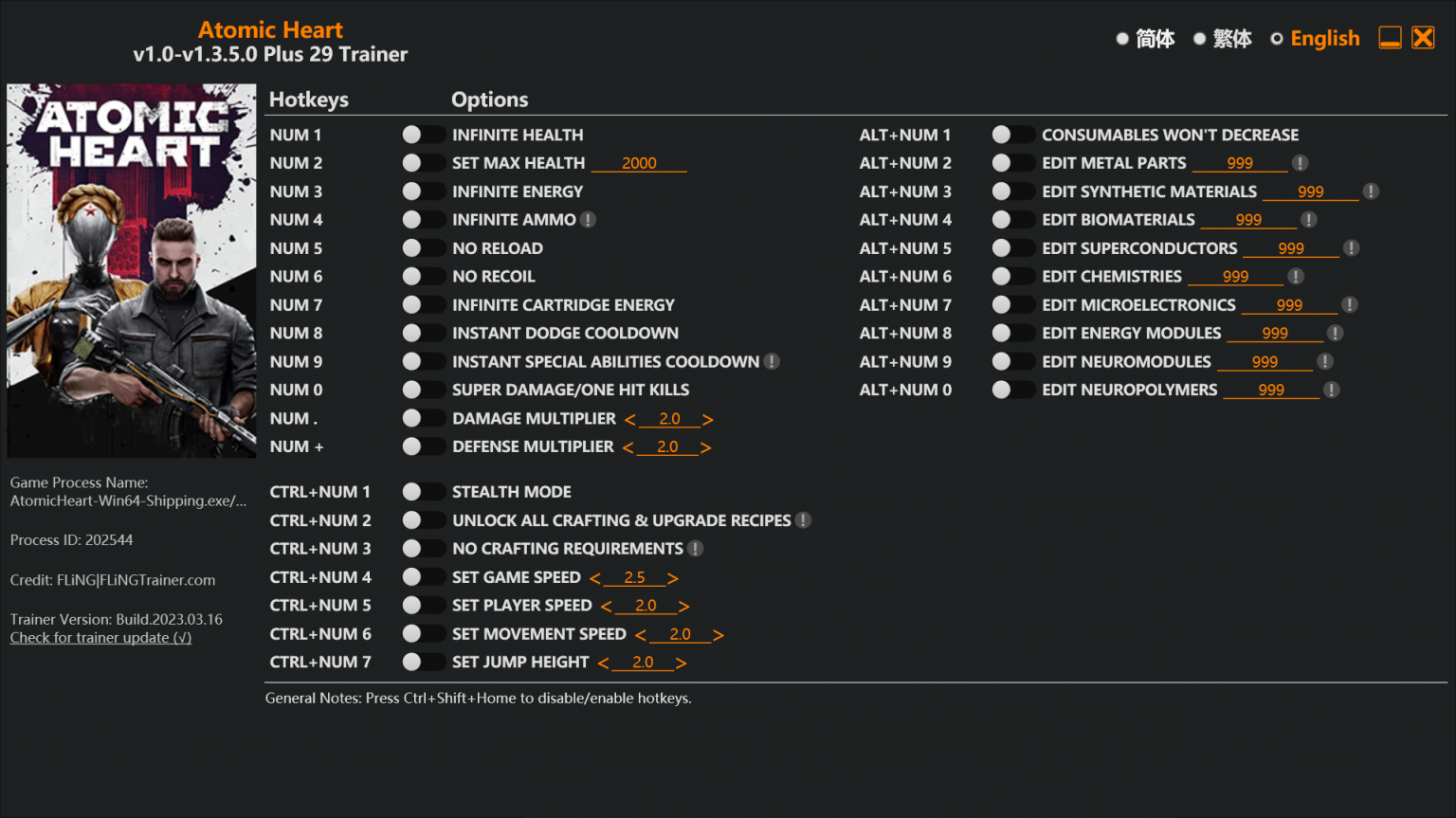Toggle Unlock All Crafting & Upgrade Recipes

(423, 520)
